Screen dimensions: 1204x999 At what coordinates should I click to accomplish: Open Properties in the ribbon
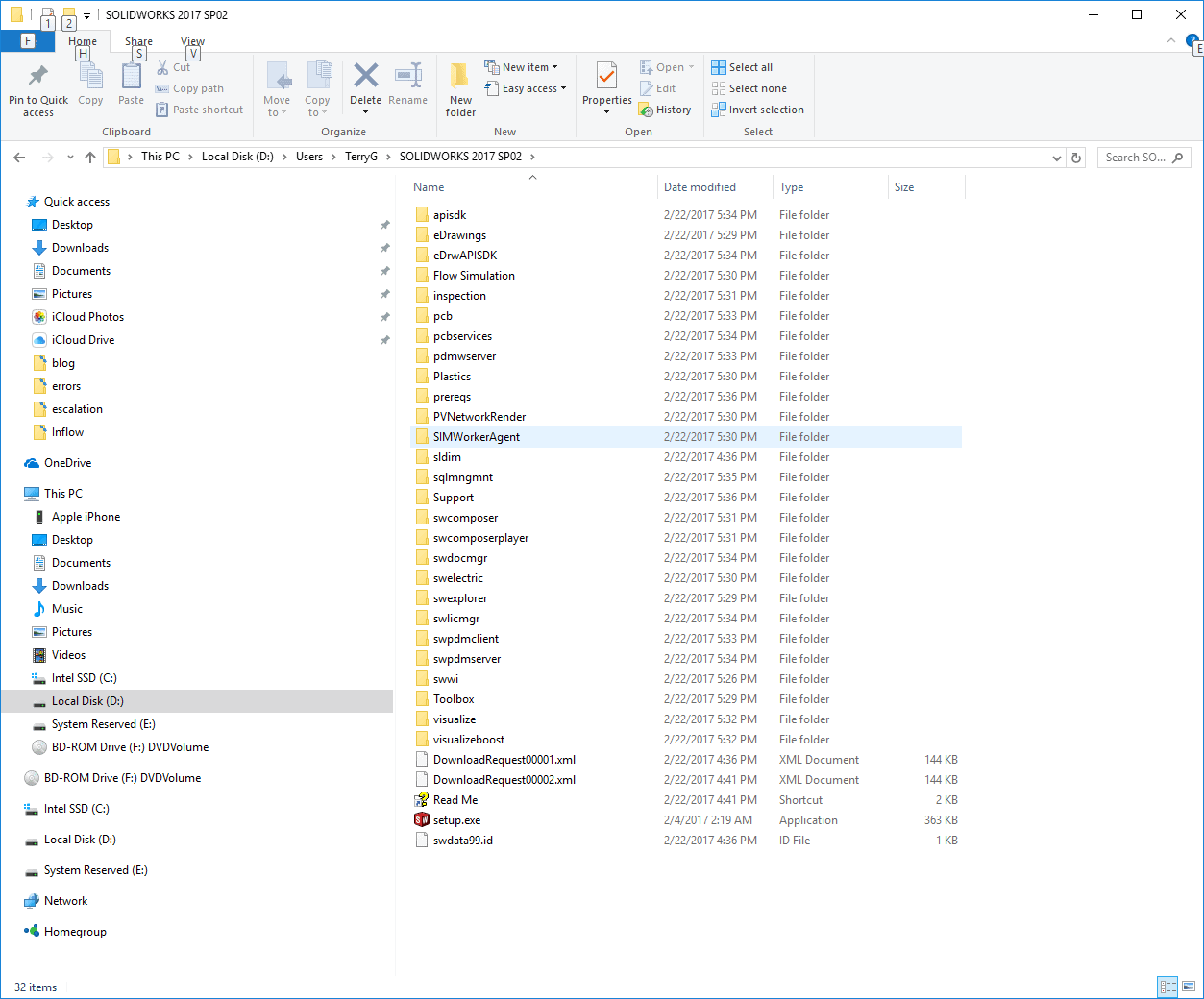[x=606, y=77]
